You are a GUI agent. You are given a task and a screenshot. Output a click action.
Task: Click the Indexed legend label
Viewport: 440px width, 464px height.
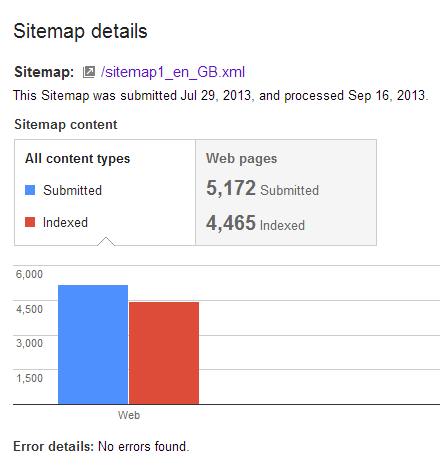[65, 222]
